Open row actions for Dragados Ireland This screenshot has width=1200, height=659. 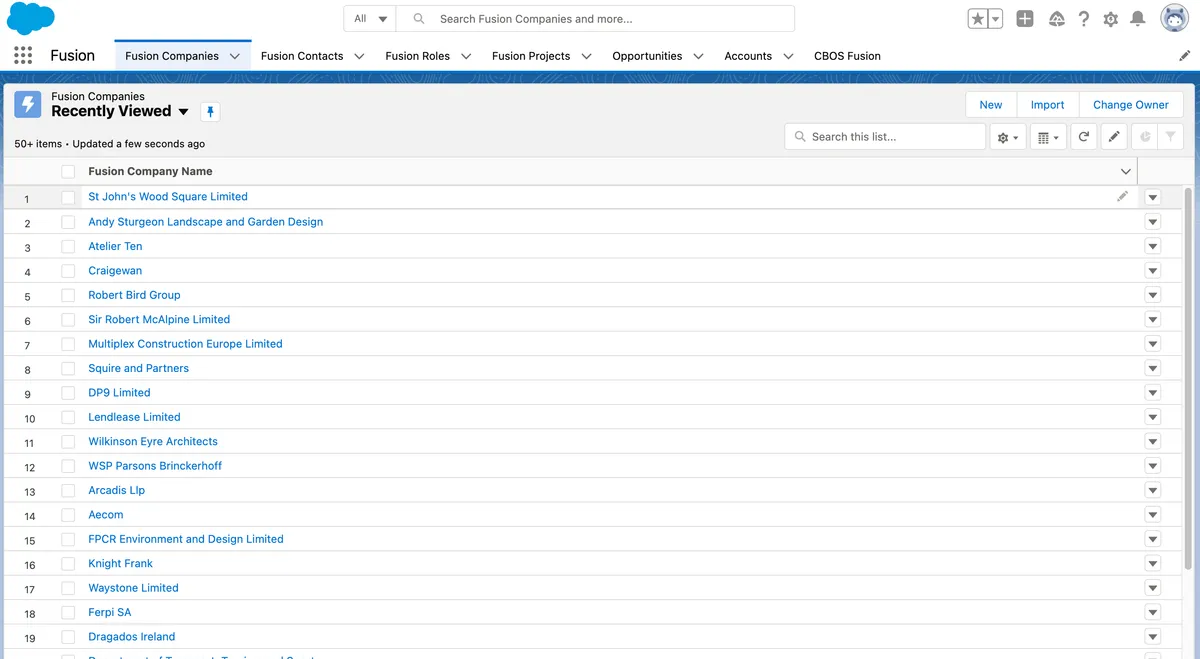tap(1152, 637)
